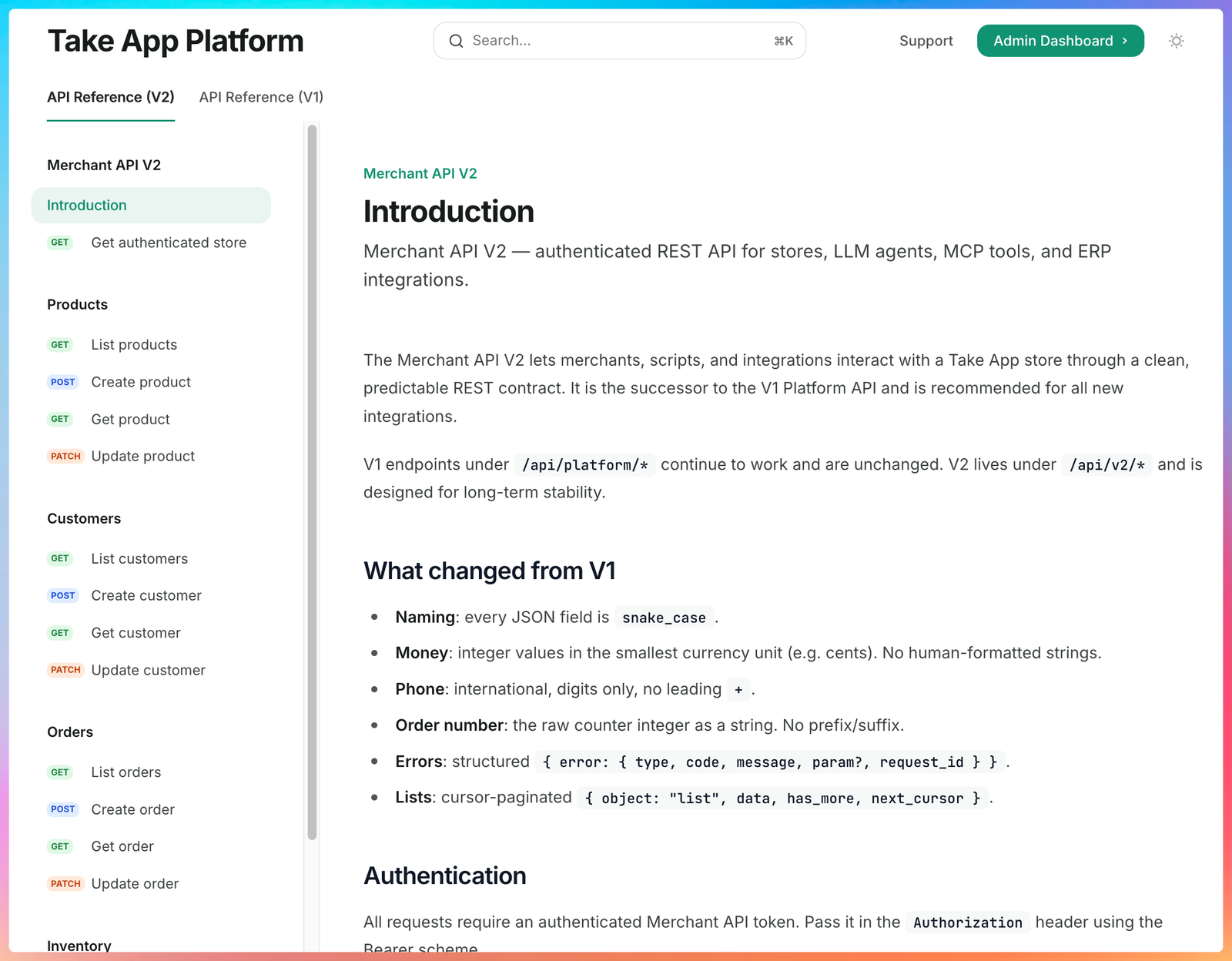Click the Orders sidebar section title
1232x961 pixels.
coord(70,732)
